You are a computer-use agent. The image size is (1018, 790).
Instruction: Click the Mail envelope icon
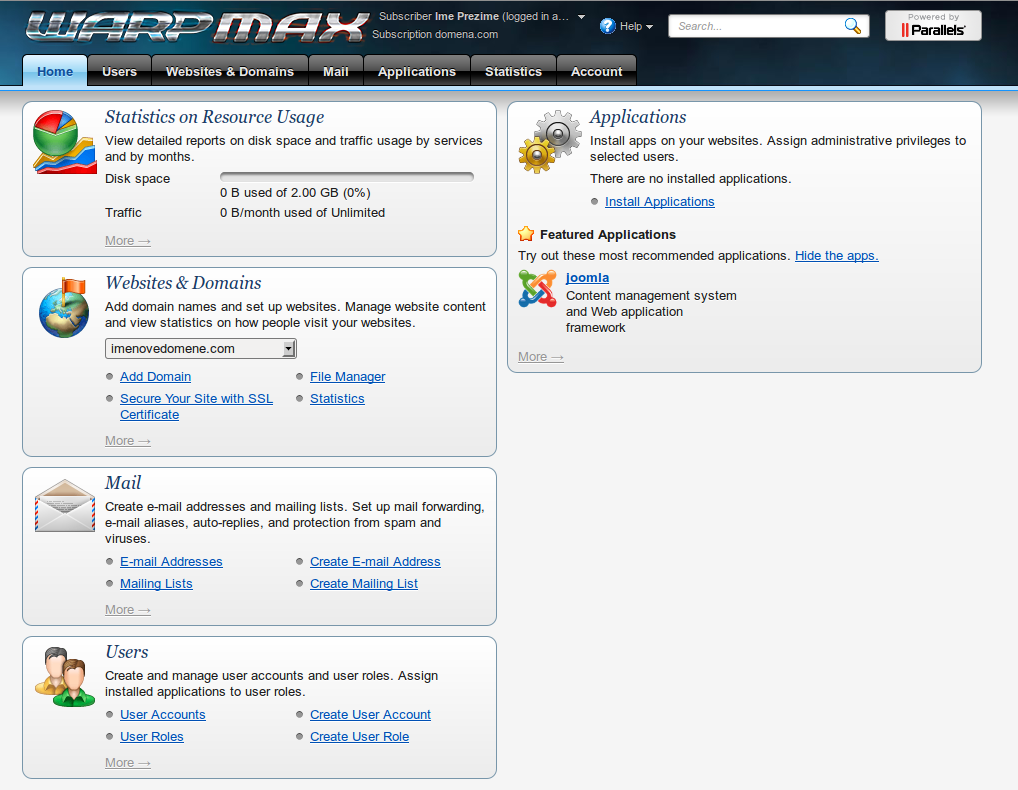click(64, 506)
